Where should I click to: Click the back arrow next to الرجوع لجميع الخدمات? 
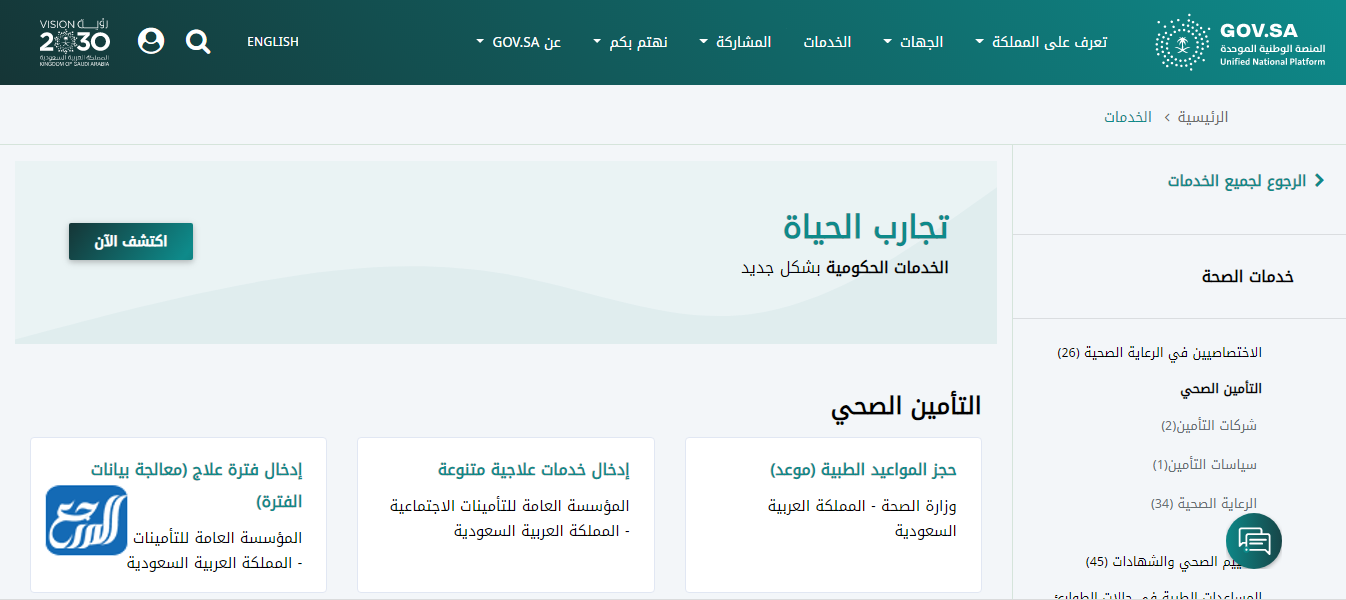(x=1320, y=180)
